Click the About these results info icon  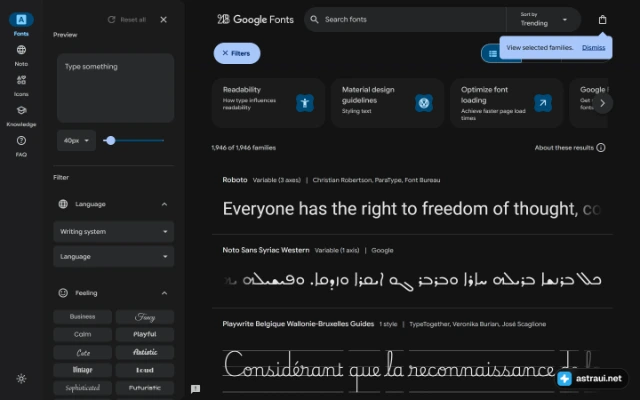[x=601, y=148]
